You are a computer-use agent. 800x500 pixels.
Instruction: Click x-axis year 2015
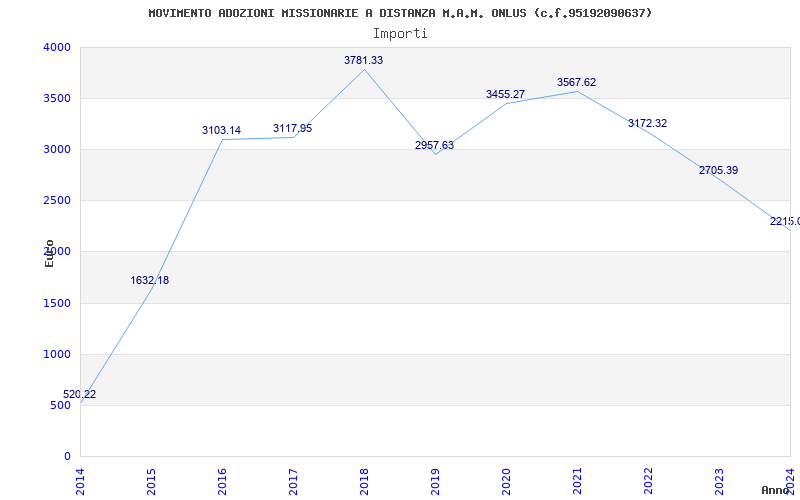(152, 482)
